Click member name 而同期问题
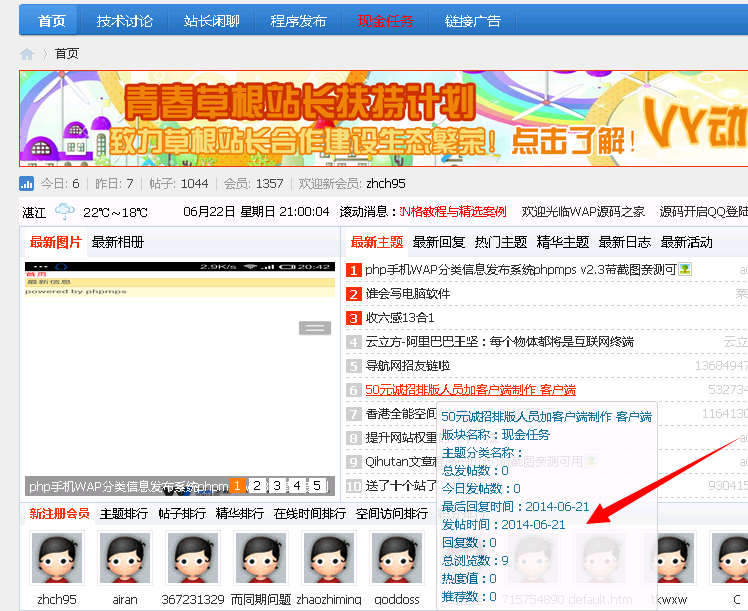The width and height of the screenshot is (748, 611). pos(261,599)
